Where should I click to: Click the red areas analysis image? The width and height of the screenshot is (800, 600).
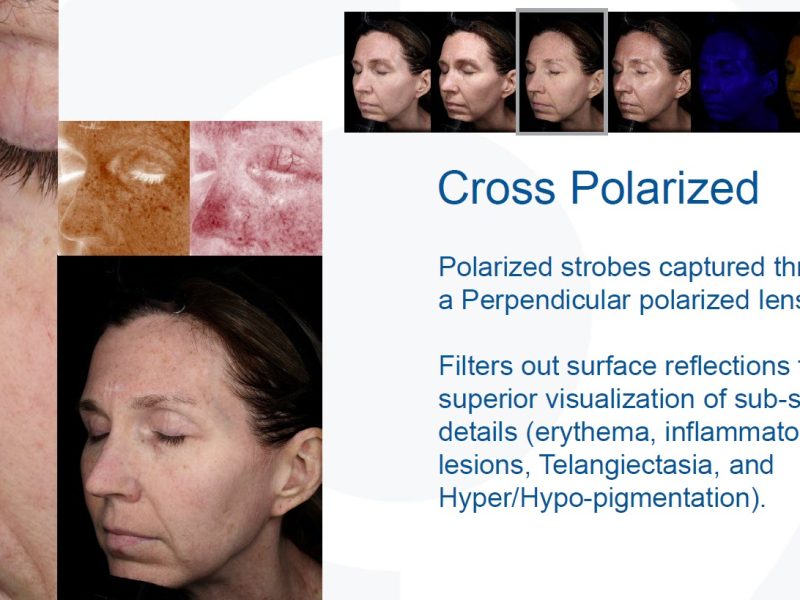point(256,188)
